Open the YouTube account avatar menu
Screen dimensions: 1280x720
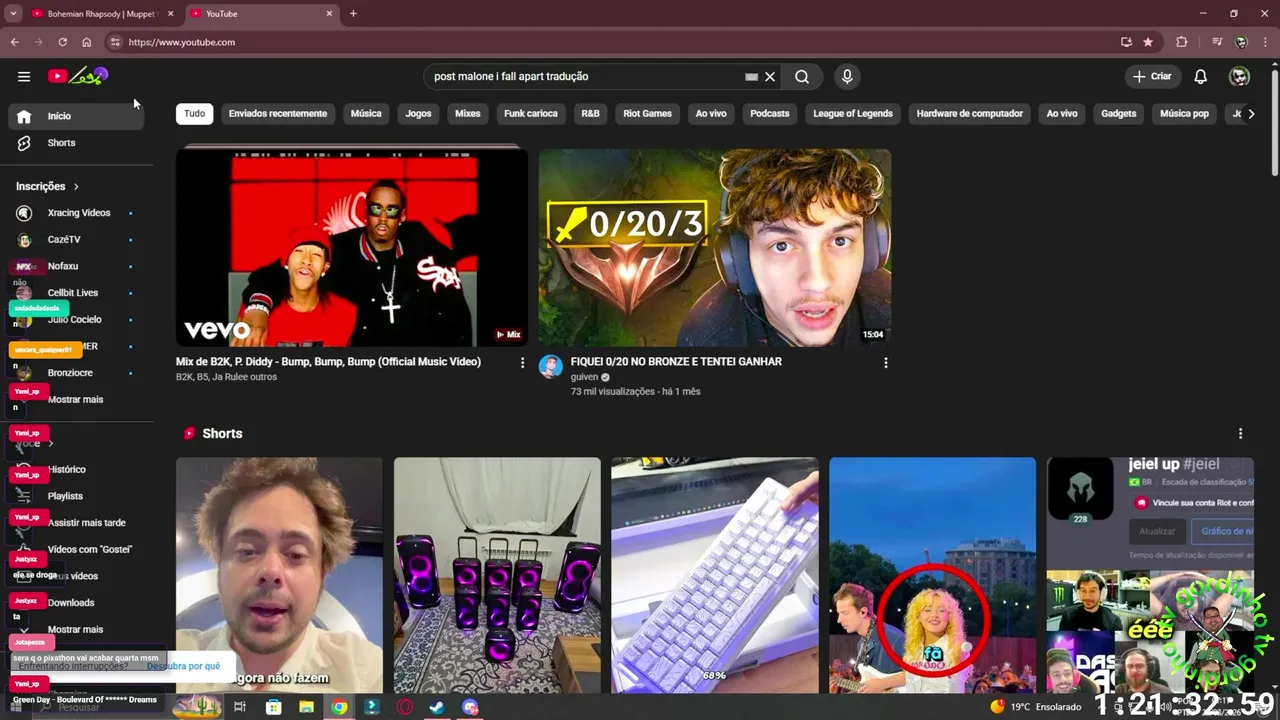pos(1239,76)
